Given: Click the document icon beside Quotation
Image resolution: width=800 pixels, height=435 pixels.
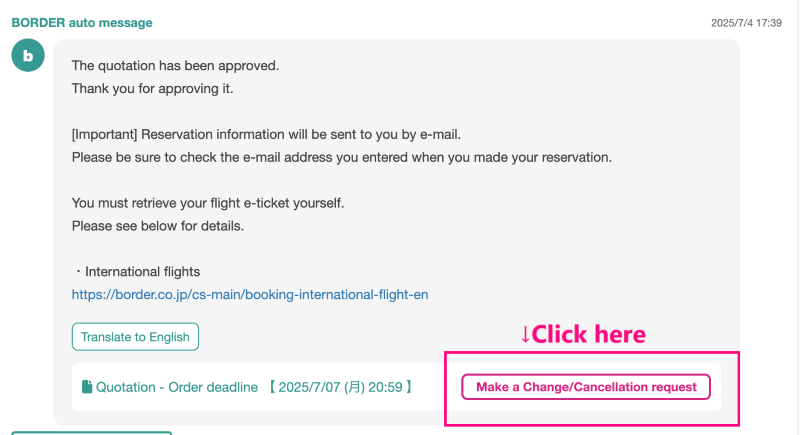Looking at the screenshot, I should pyautogui.click(x=87, y=387).
